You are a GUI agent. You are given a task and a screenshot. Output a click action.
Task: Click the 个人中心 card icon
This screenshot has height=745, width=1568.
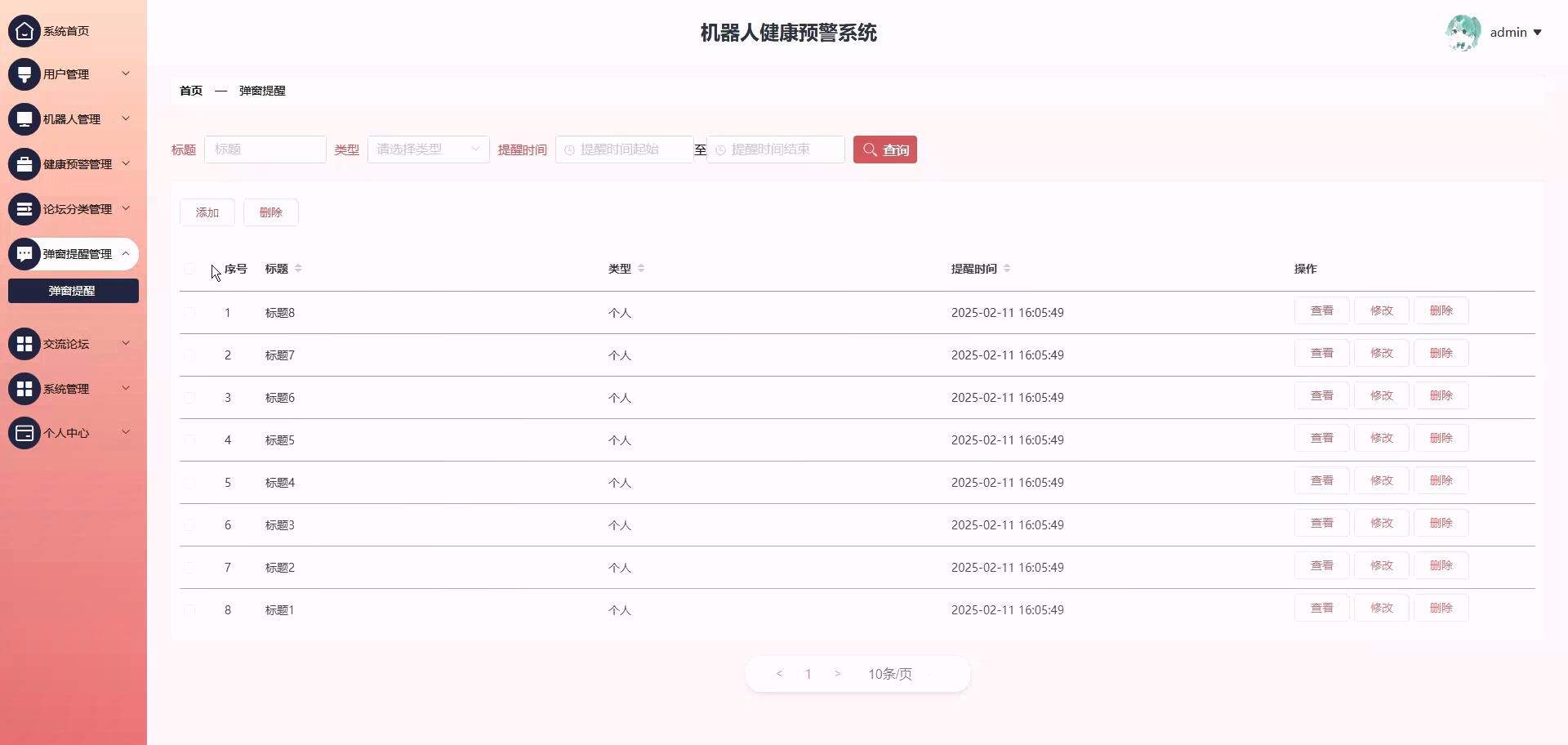[24, 433]
